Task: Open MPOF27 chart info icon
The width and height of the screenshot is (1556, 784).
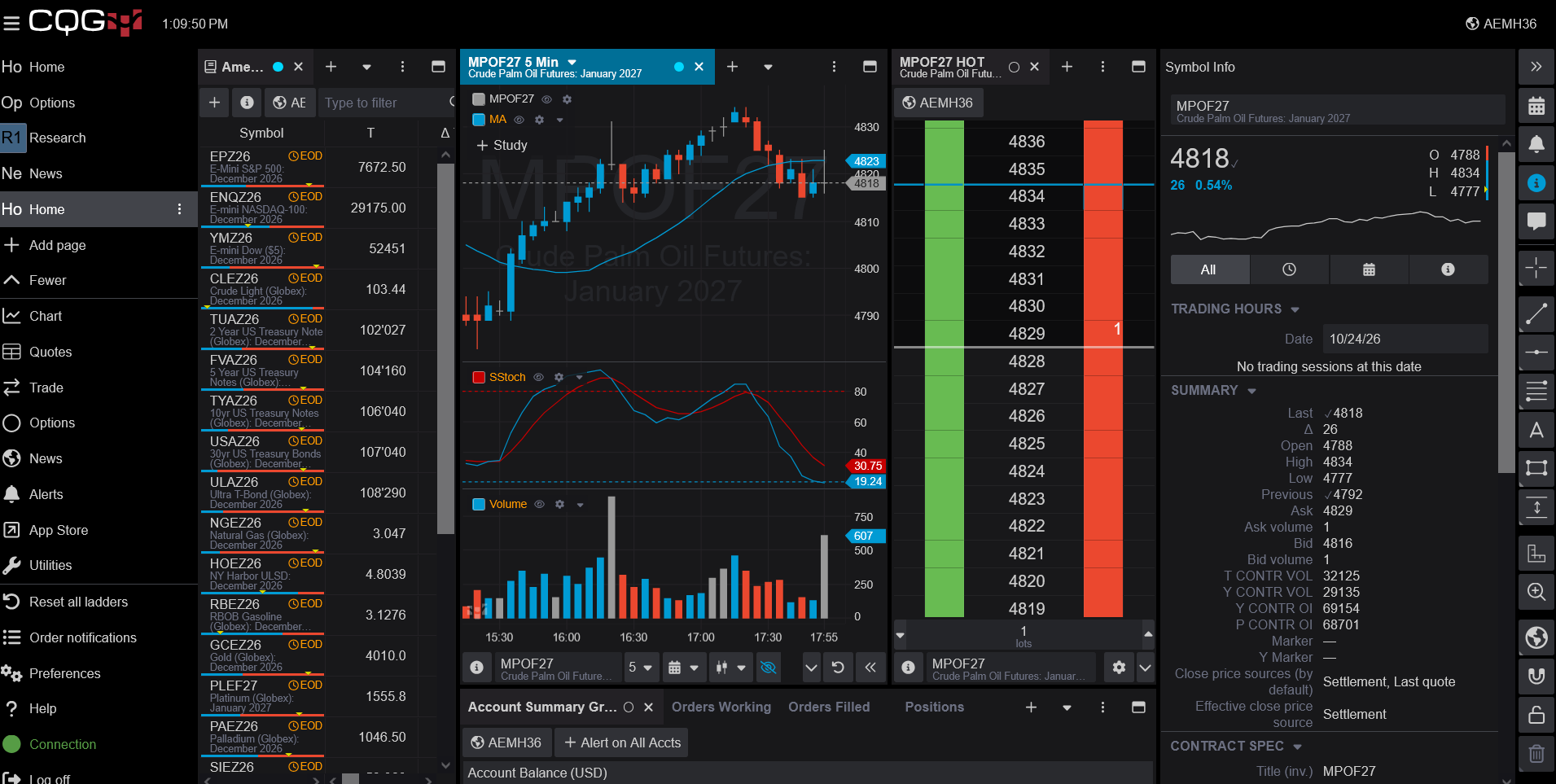Action: 477,668
